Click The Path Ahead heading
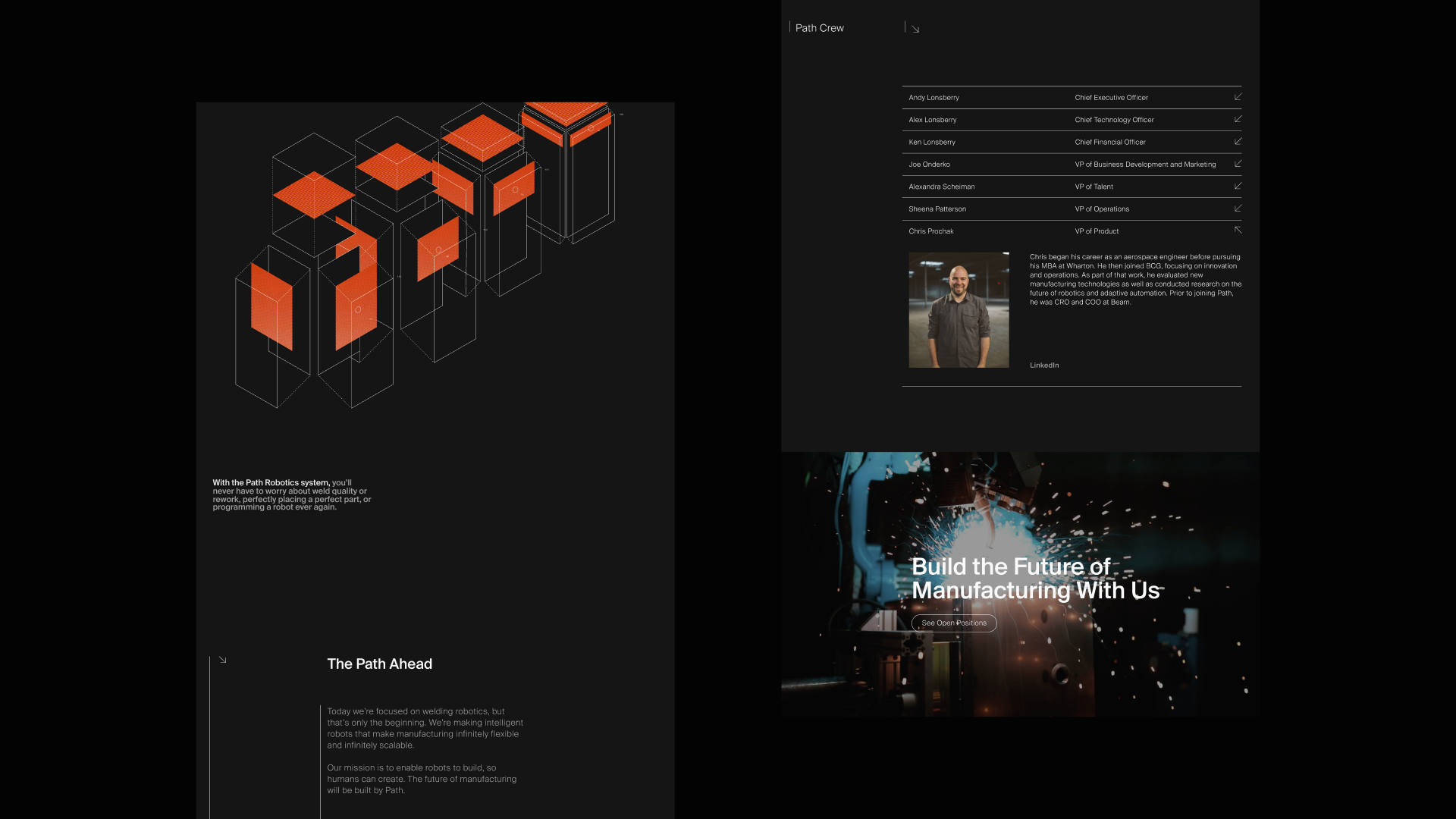The width and height of the screenshot is (1456, 819). 379,664
